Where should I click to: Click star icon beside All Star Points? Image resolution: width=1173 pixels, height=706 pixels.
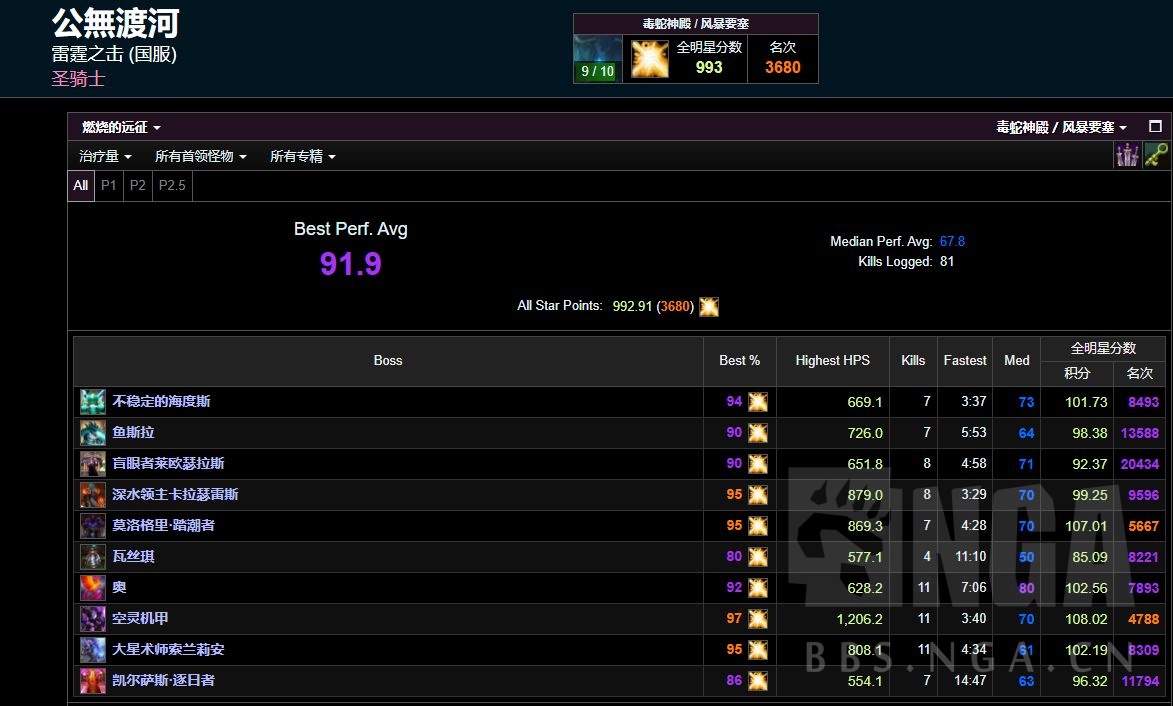point(708,307)
